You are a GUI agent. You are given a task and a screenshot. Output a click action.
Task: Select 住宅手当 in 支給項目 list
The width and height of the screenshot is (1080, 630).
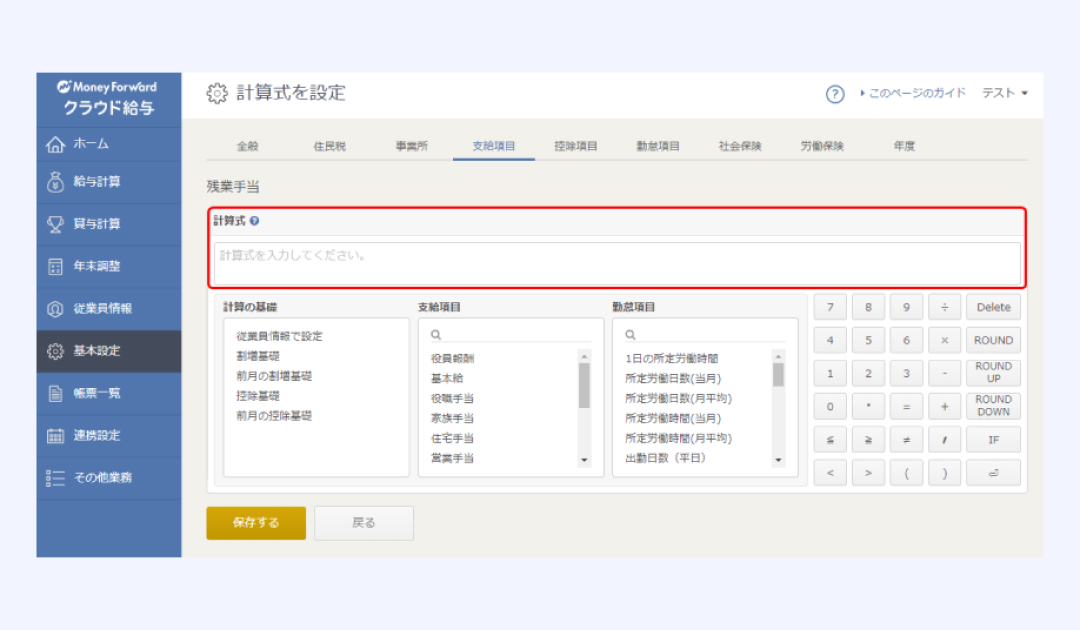point(452,438)
